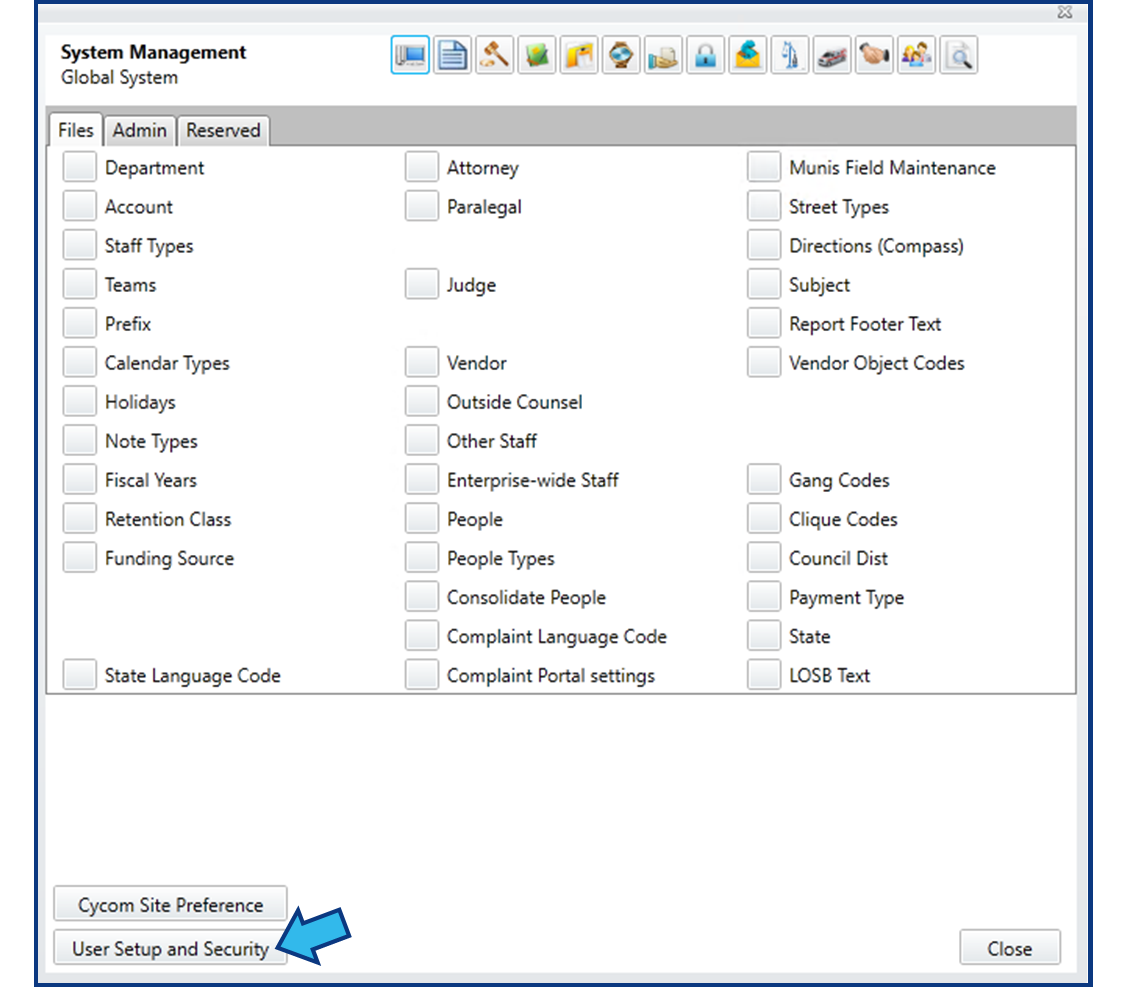The height and width of the screenshot is (988, 1124).
Task: Click the wristwatch toolbar icon
Action: [621, 55]
